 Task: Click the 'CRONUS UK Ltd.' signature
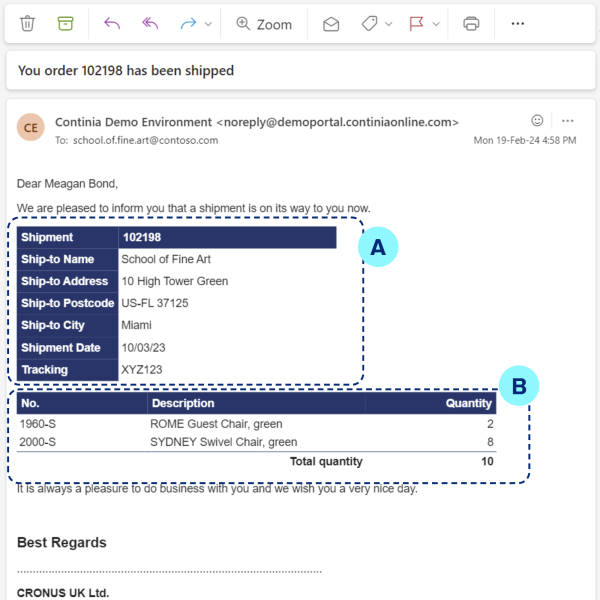click(x=63, y=593)
